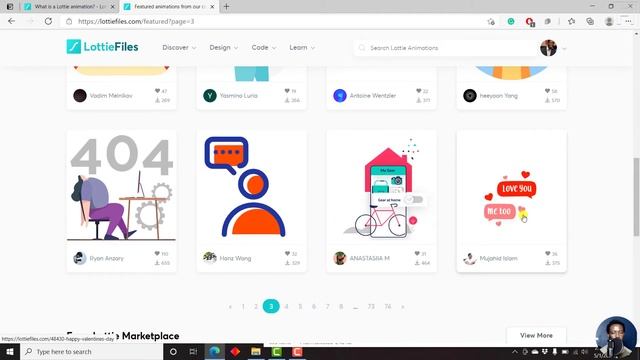
Task: Click the favorites star icon in toolbar
Action: 571,22
